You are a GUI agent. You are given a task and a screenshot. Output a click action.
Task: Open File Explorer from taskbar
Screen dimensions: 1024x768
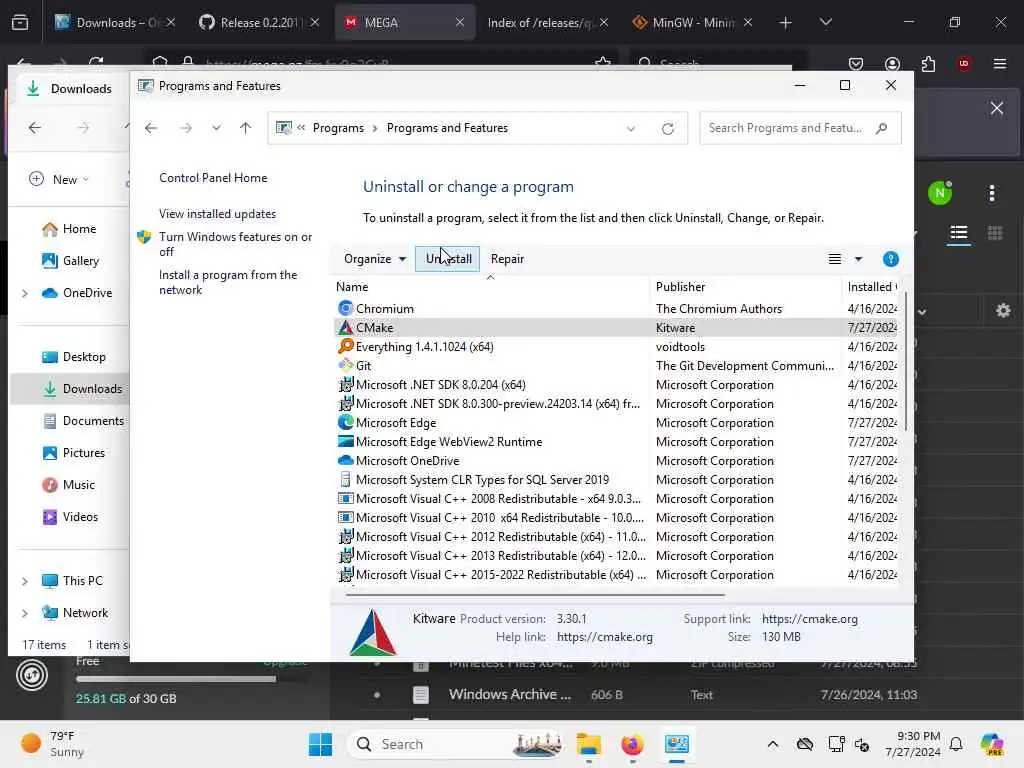588,744
